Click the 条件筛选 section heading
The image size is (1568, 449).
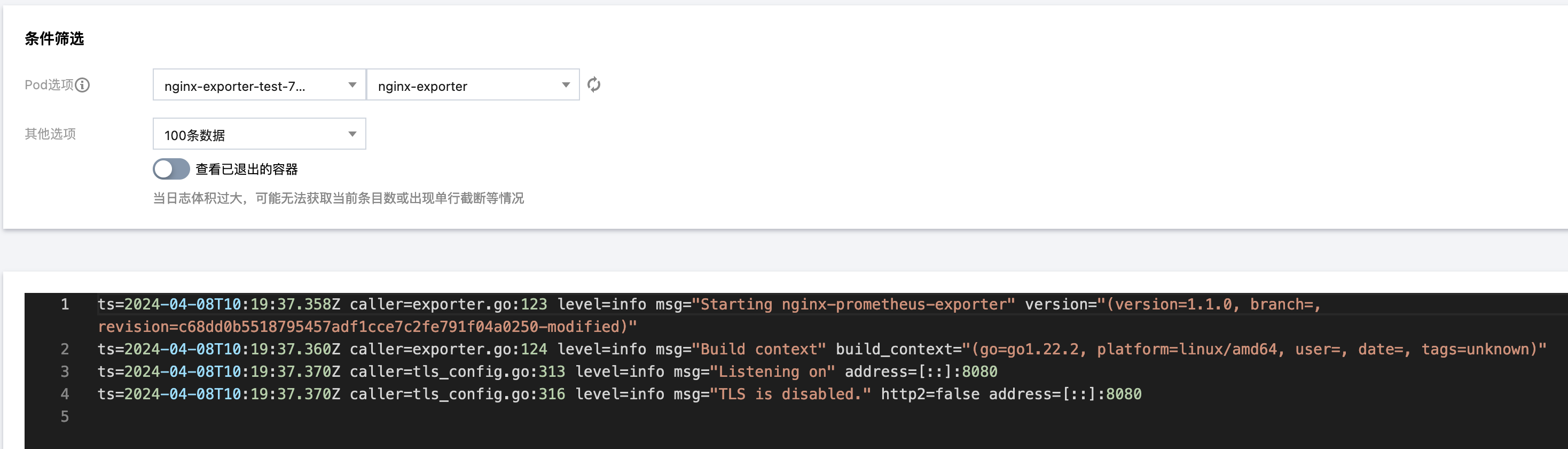54,39
